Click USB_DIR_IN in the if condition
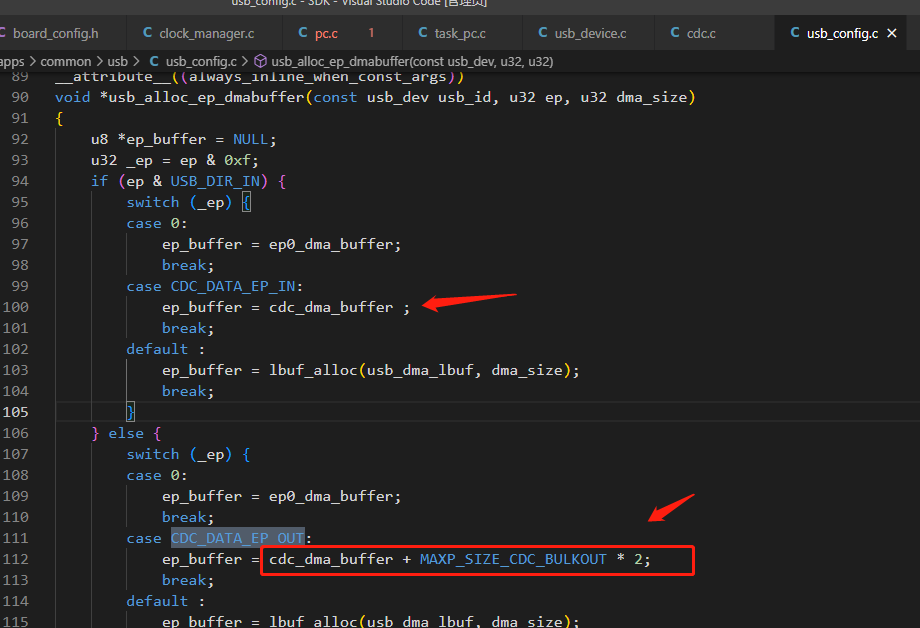The width and height of the screenshot is (920, 628). (215, 181)
